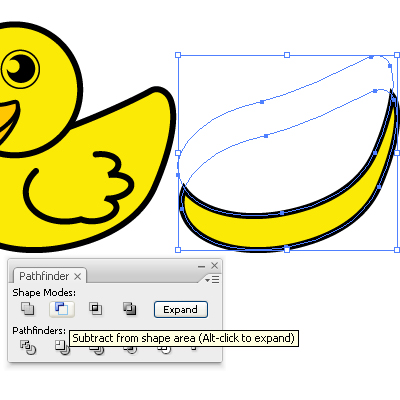The height and width of the screenshot is (400, 400).
Task: Click the top-center bounding box handle
Action: click(x=287, y=55)
